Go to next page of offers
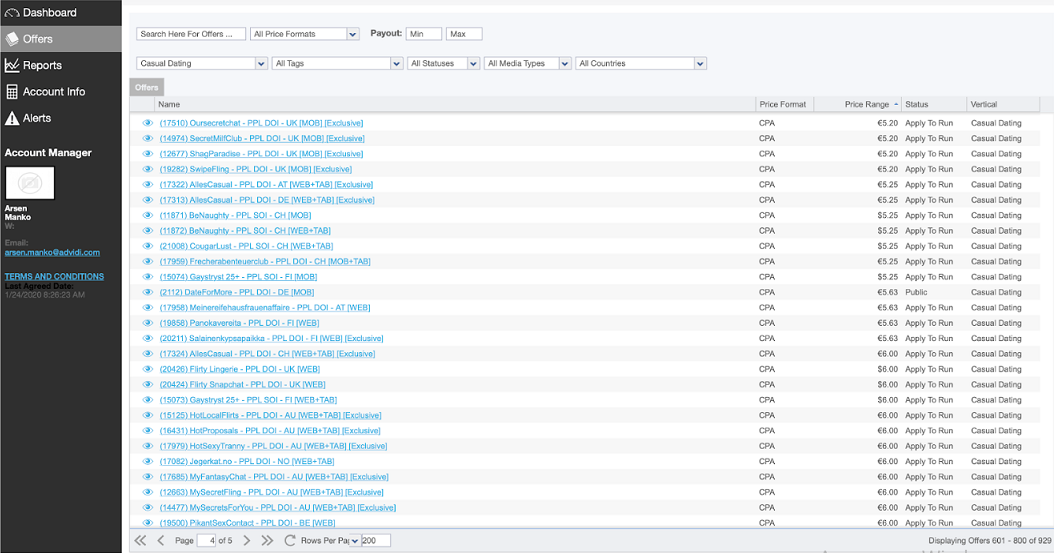This screenshot has width=1054, height=553. [x=247, y=540]
